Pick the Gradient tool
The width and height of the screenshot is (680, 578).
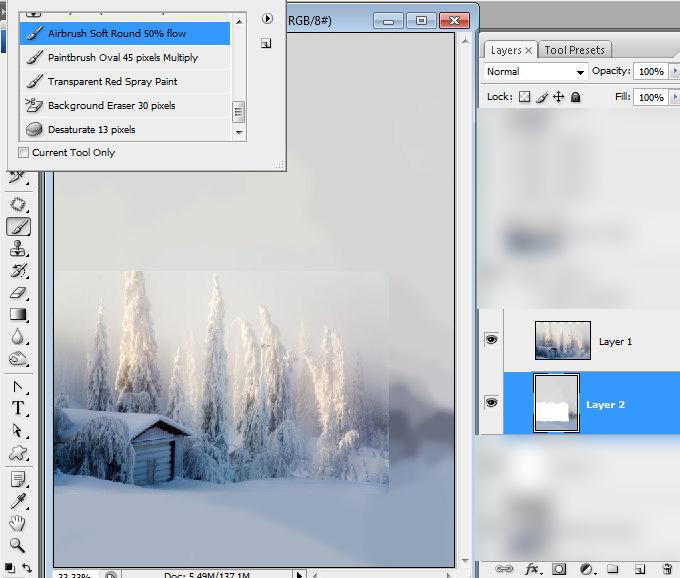[18, 315]
